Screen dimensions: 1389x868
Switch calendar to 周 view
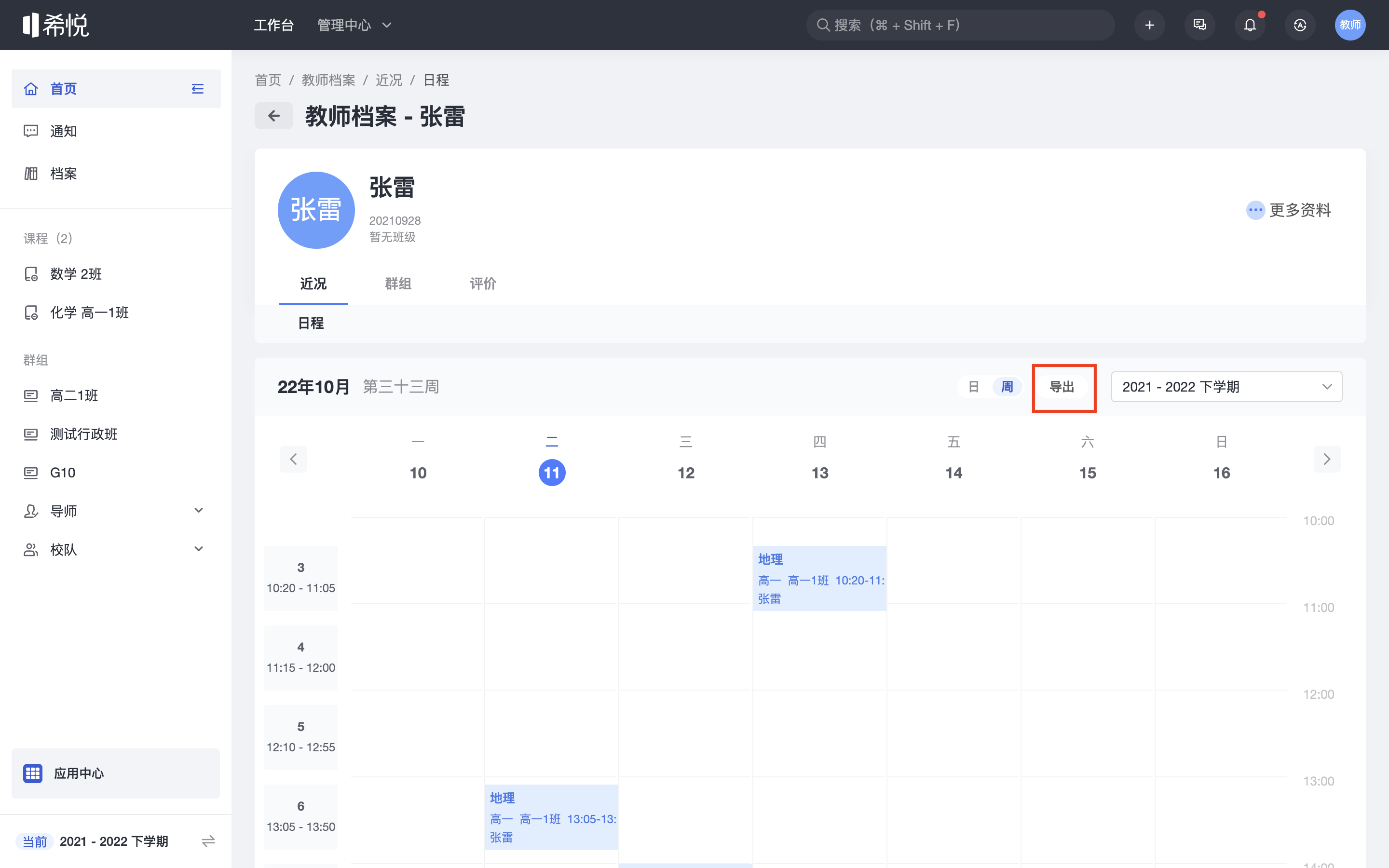coord(1007,387)
